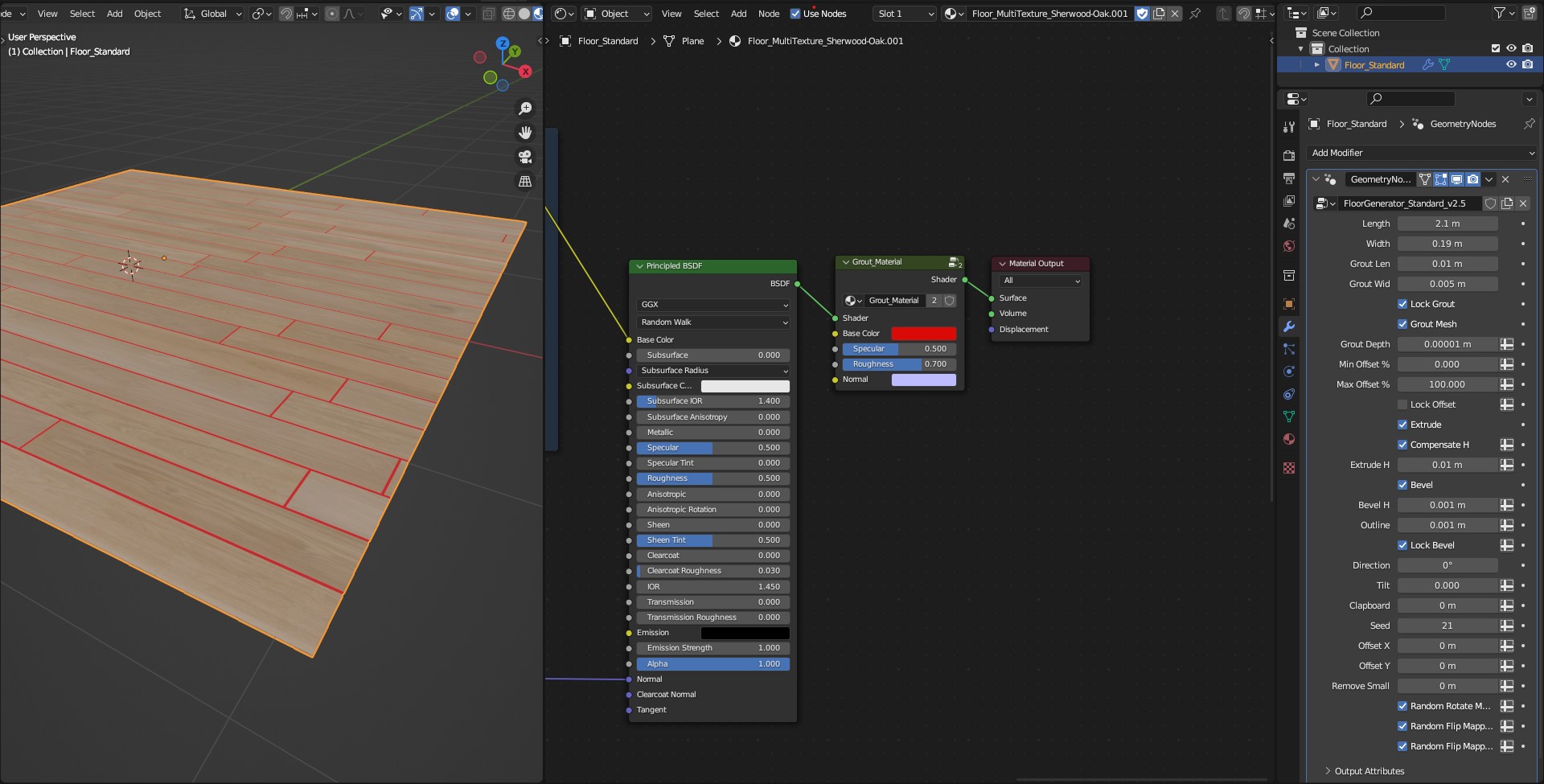This screenshot has height=784, width=1544.
Task: Toggle camera view icon in viewport
Action: click(x=525, y=157)
